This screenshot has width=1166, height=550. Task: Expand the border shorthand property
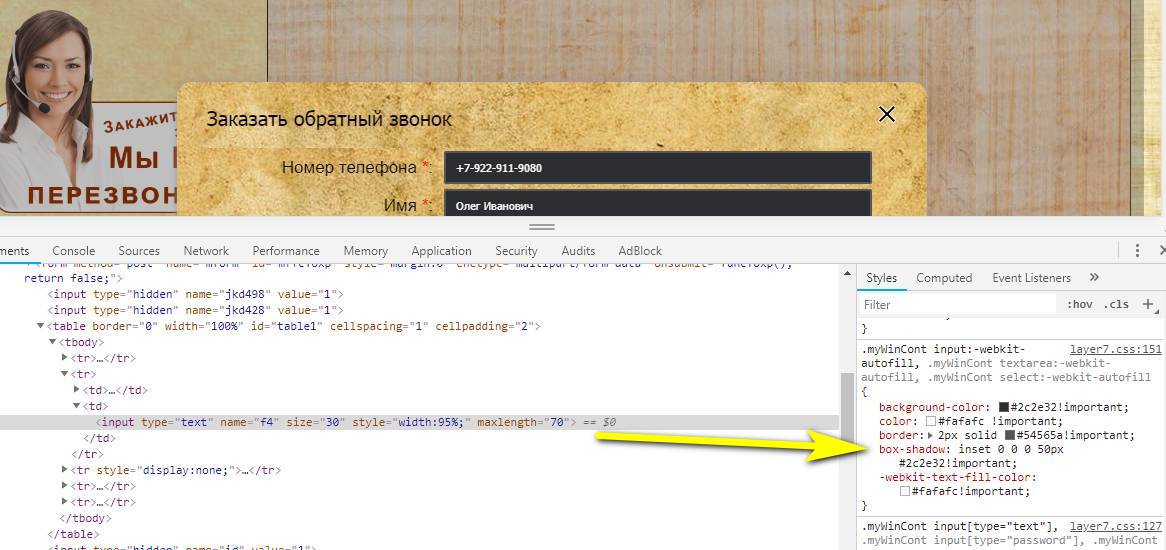point(931,436)
